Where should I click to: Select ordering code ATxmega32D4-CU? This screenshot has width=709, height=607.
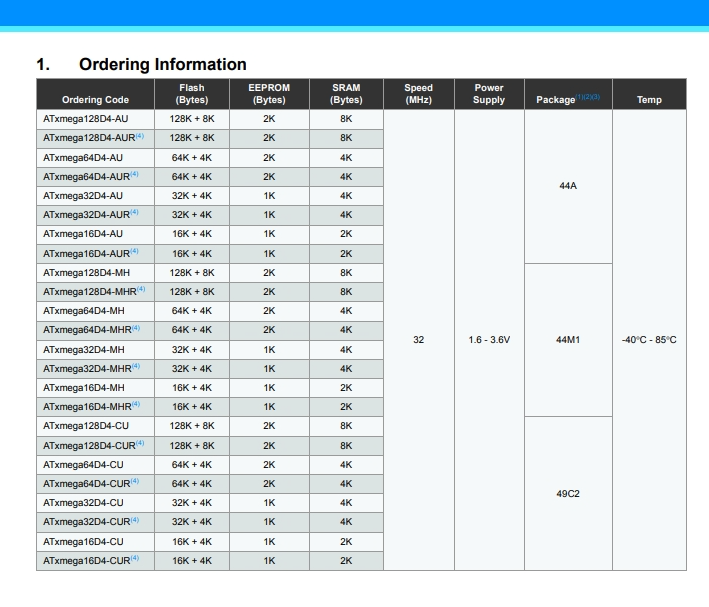pos(83,503)
